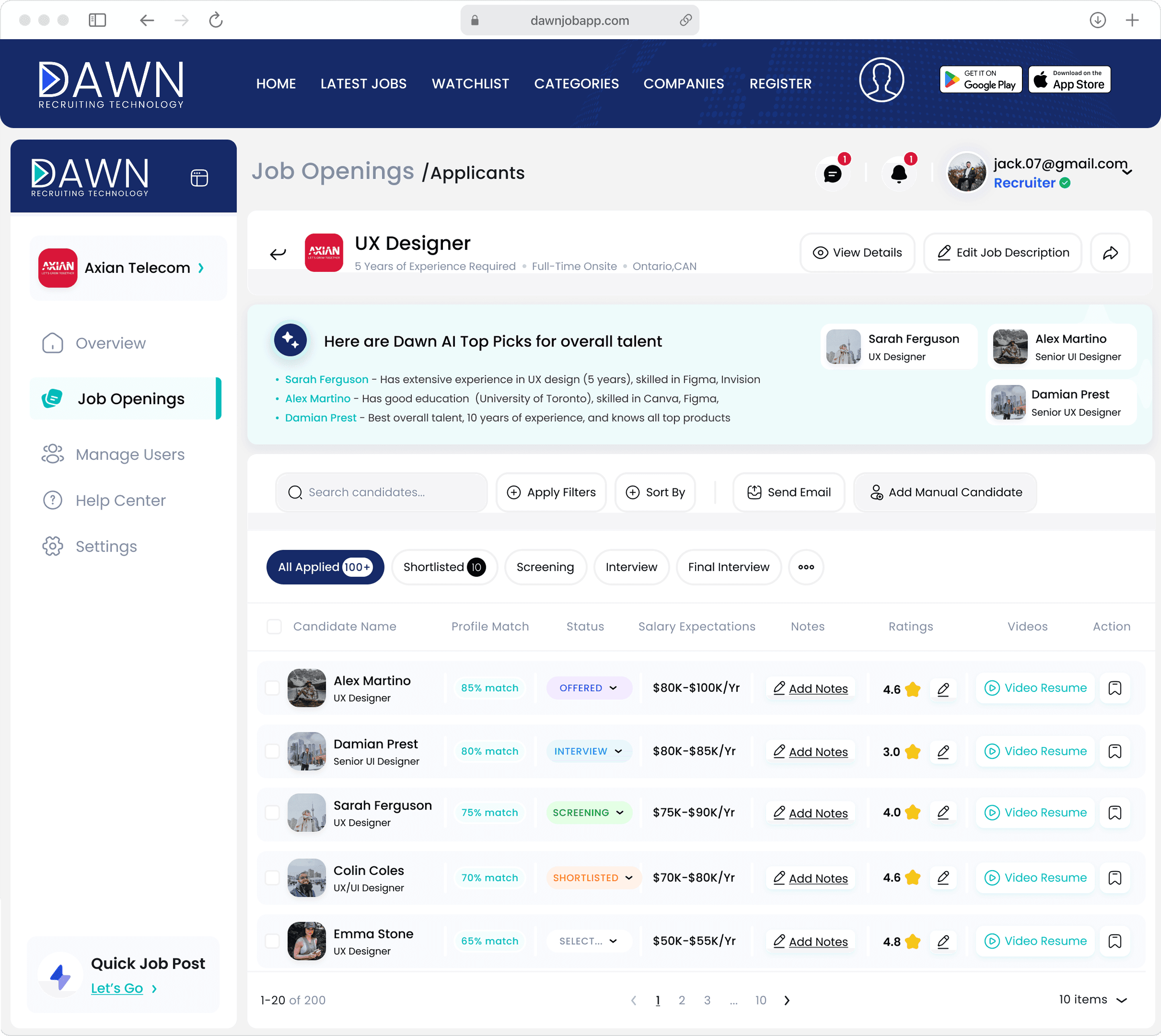Select the checkbox for Damian Prest's row
Viewport: 1161px width, 1036px height.
click(273, 751)
